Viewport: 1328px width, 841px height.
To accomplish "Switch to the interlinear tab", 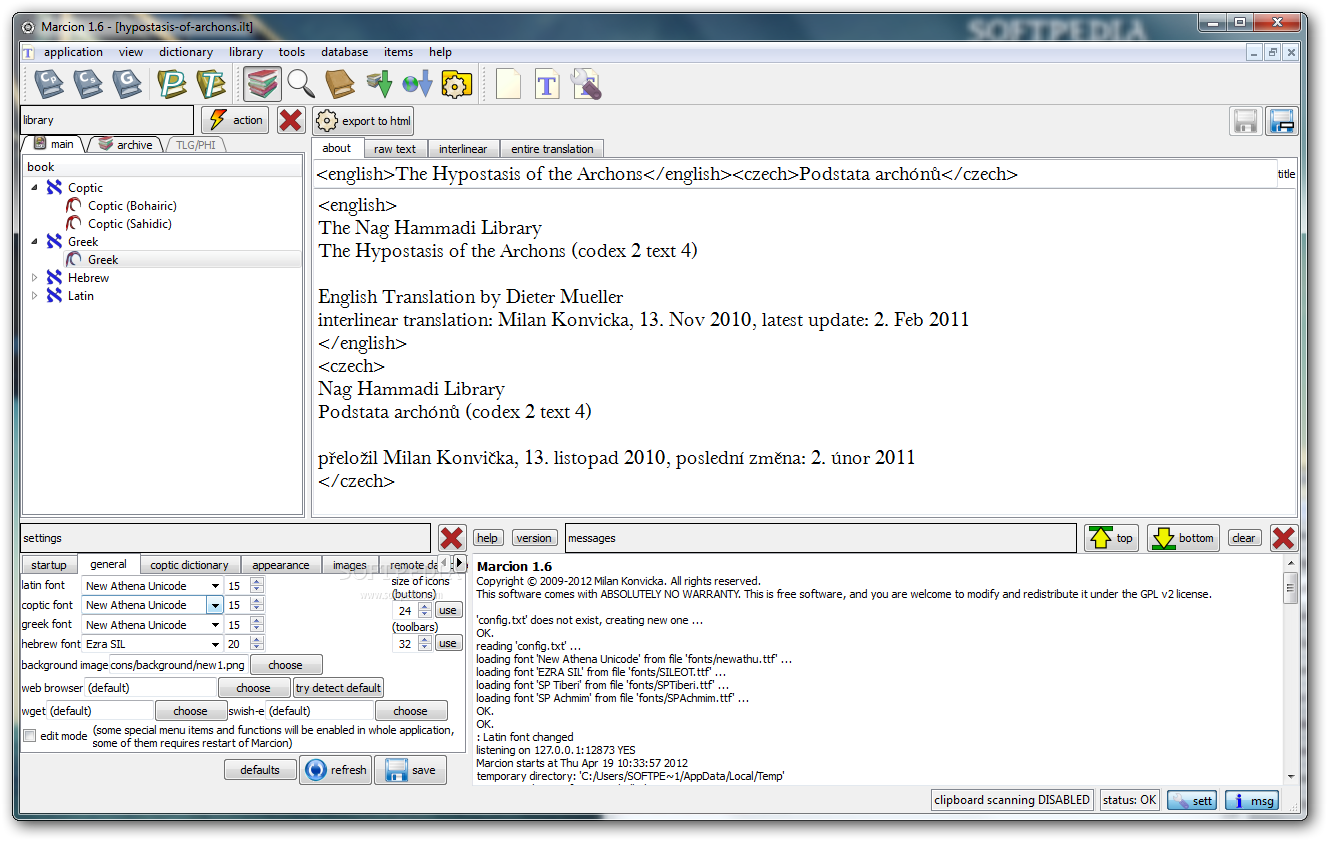I will point(463,149).
